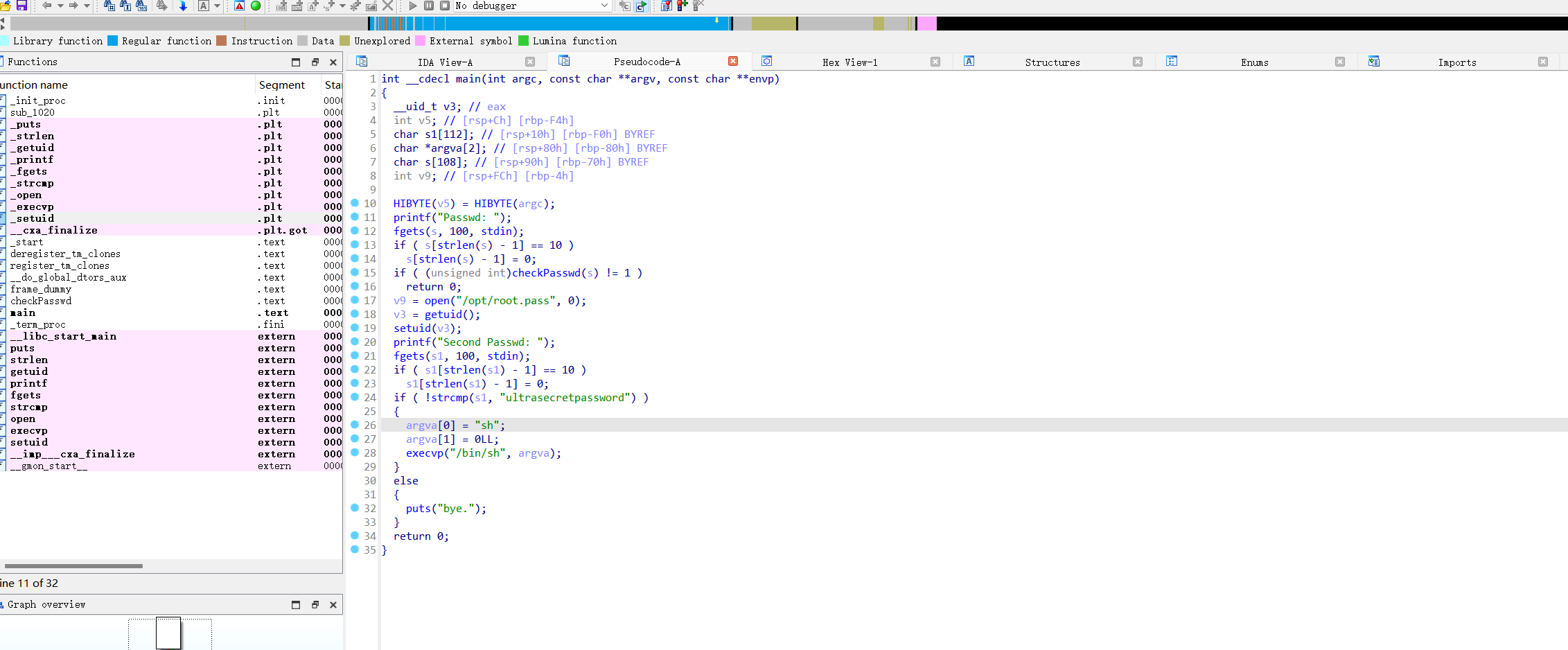Click the convert to data icon

[x=297, y=6]
